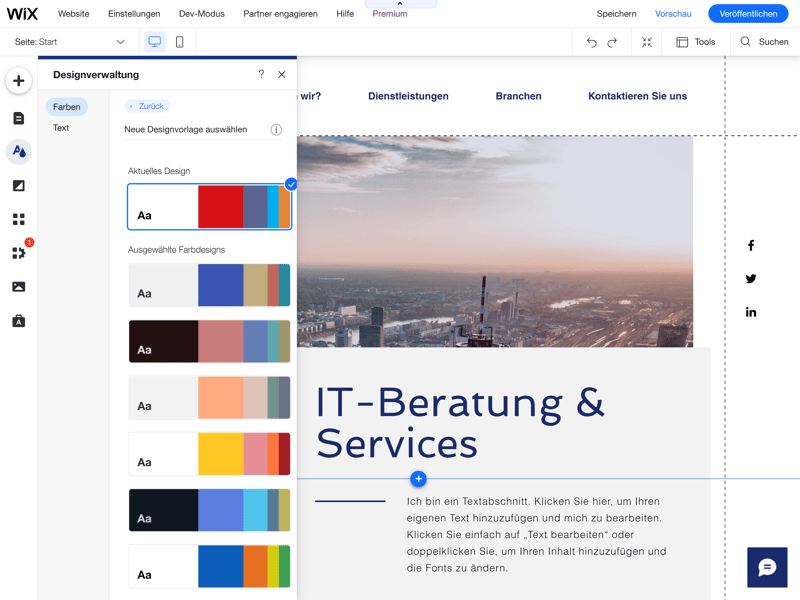Switch to desktop view editor

click(x=155, y=42)
